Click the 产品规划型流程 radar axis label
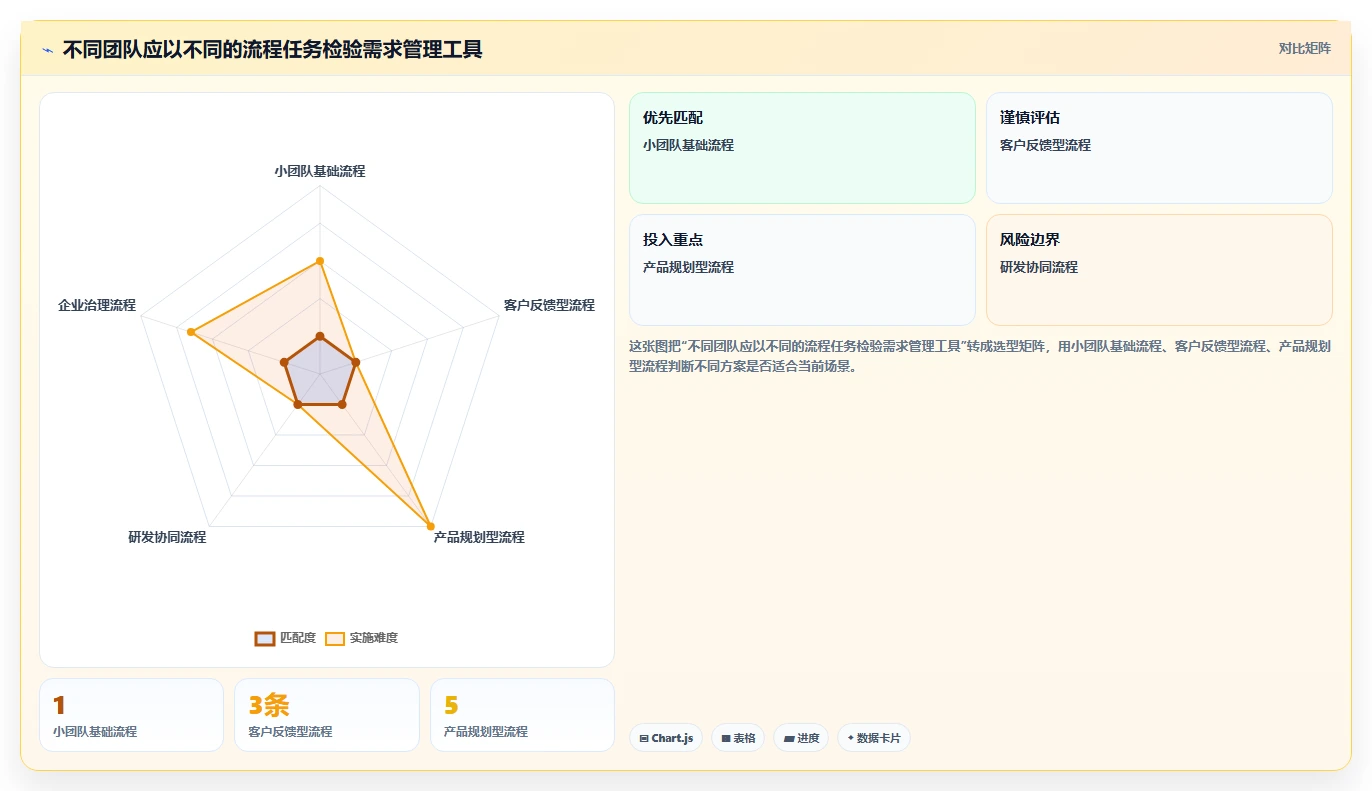The image size is (1372, 791). (479, 537)
